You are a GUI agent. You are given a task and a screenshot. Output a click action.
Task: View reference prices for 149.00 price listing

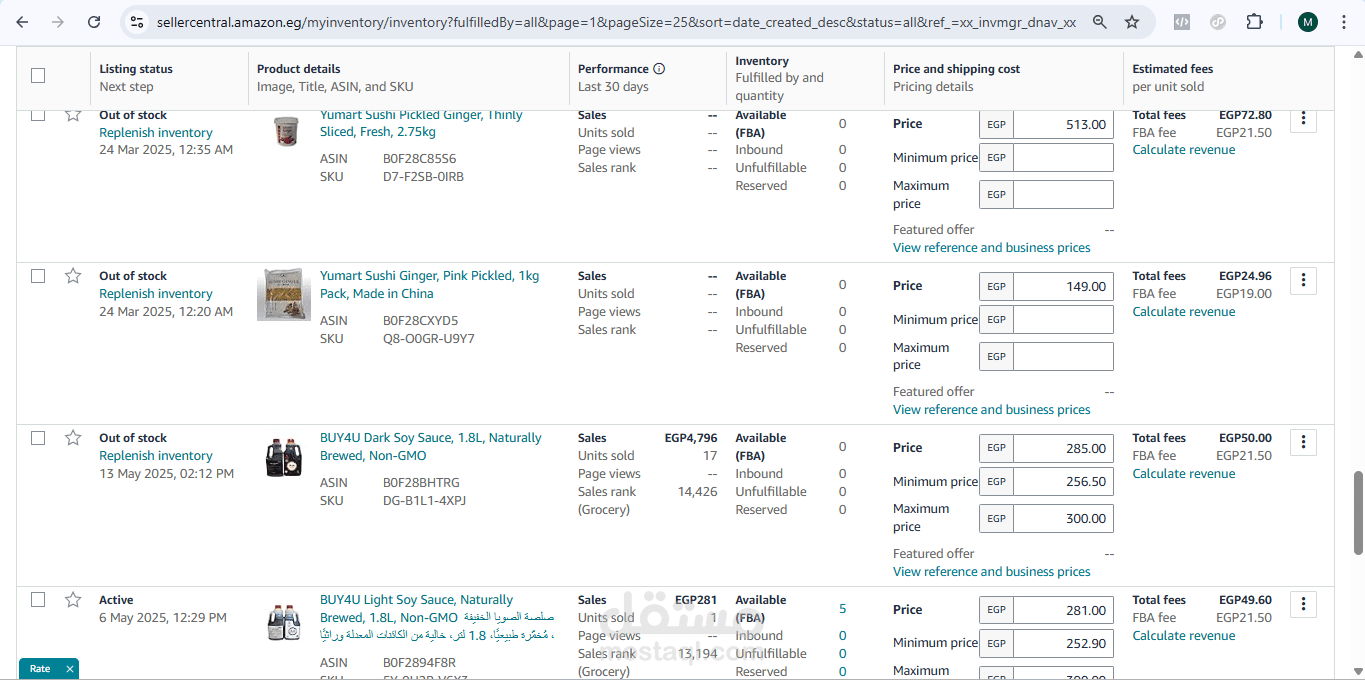coord(991,410)
